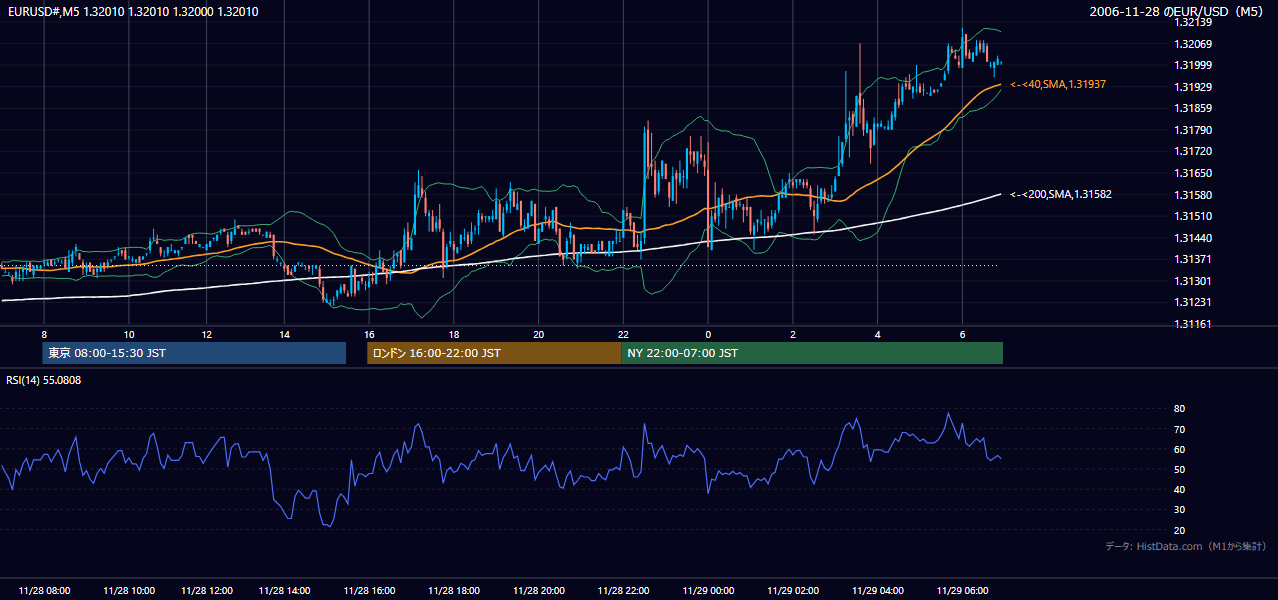Click the 11/28 22:00 date label
The image size is (1278, 600).
(x=623, y=591)
